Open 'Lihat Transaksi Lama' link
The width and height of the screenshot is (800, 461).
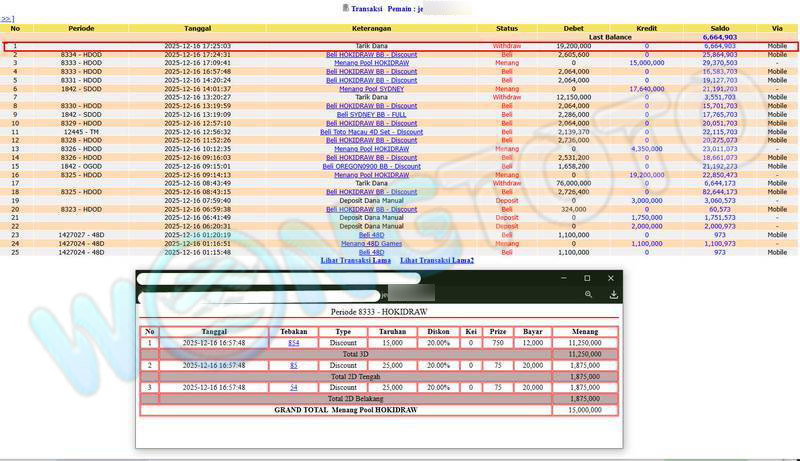[355, 260]
